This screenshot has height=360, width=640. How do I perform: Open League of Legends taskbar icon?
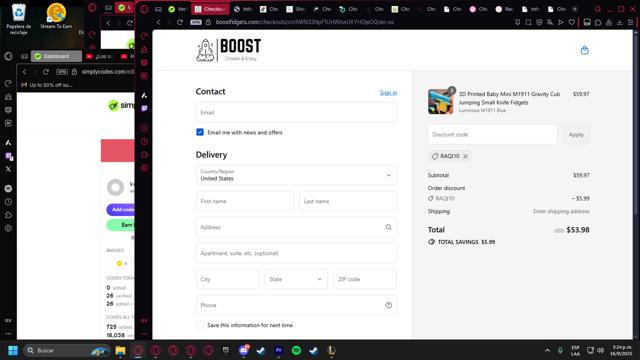(x=331, y=350)
